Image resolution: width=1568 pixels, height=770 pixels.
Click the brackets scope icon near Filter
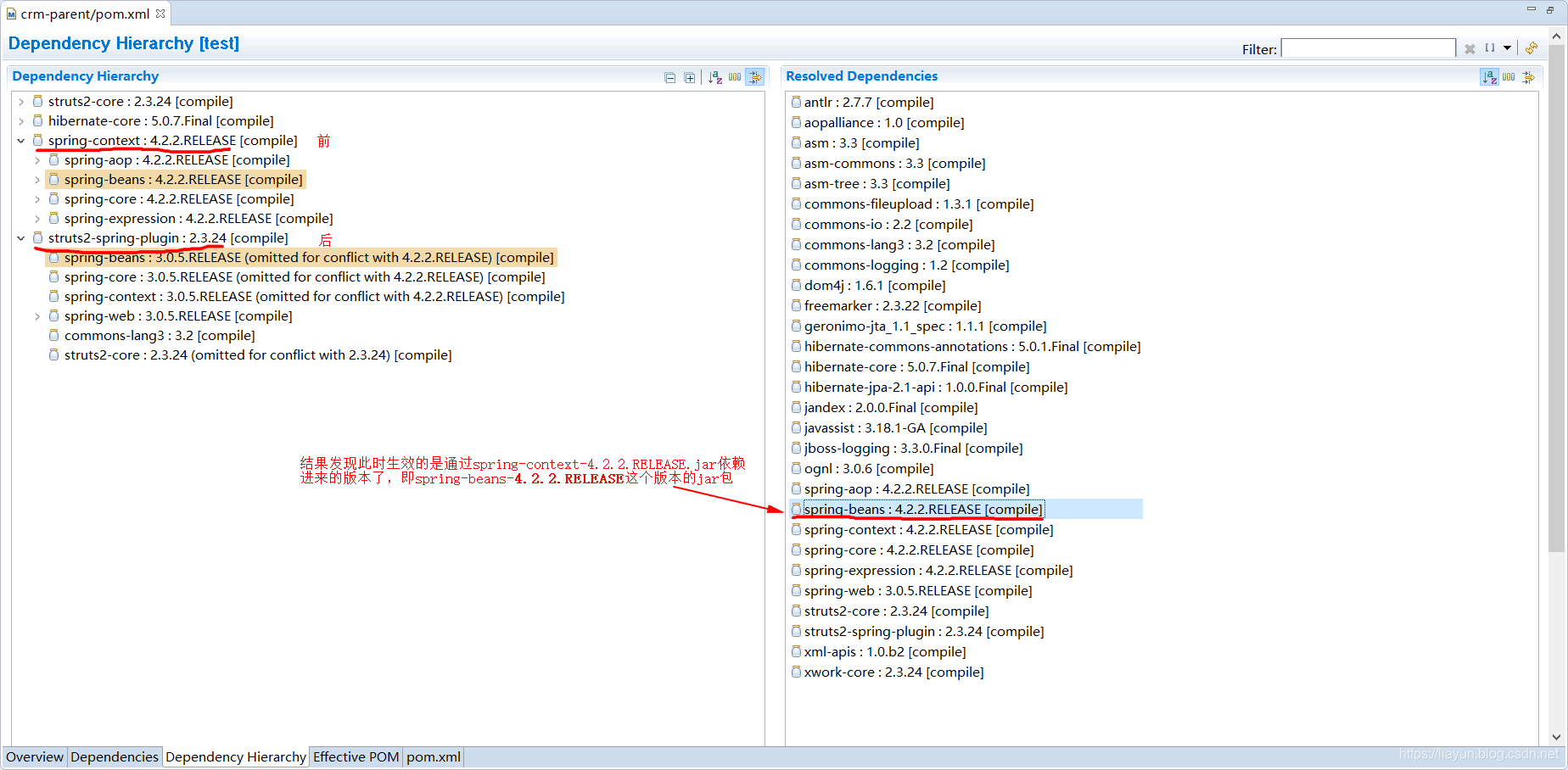tap(1490, 48)
